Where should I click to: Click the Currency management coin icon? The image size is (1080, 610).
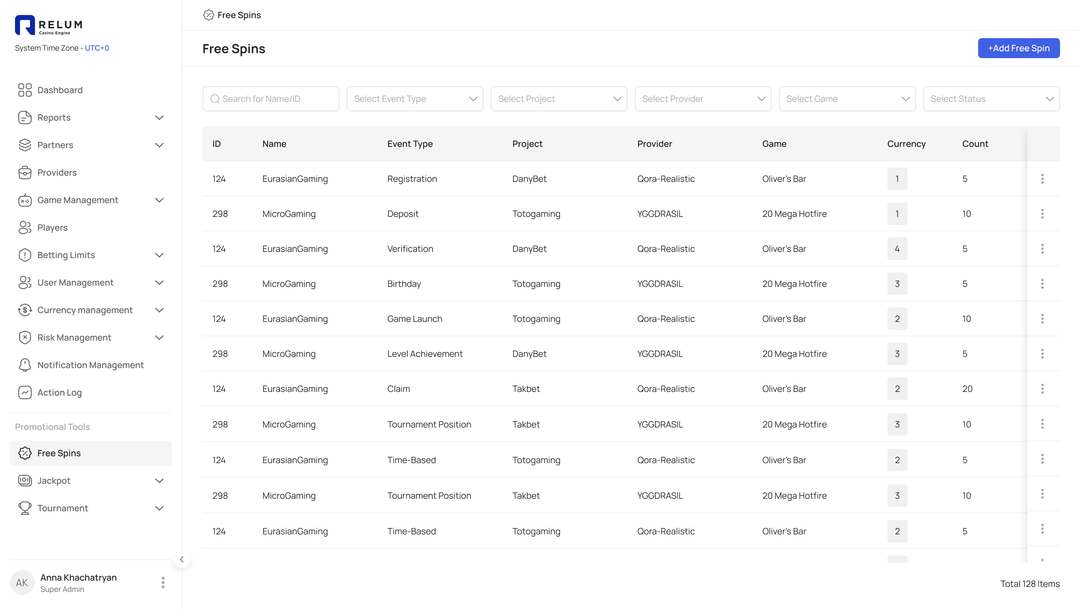pos(25,311)
